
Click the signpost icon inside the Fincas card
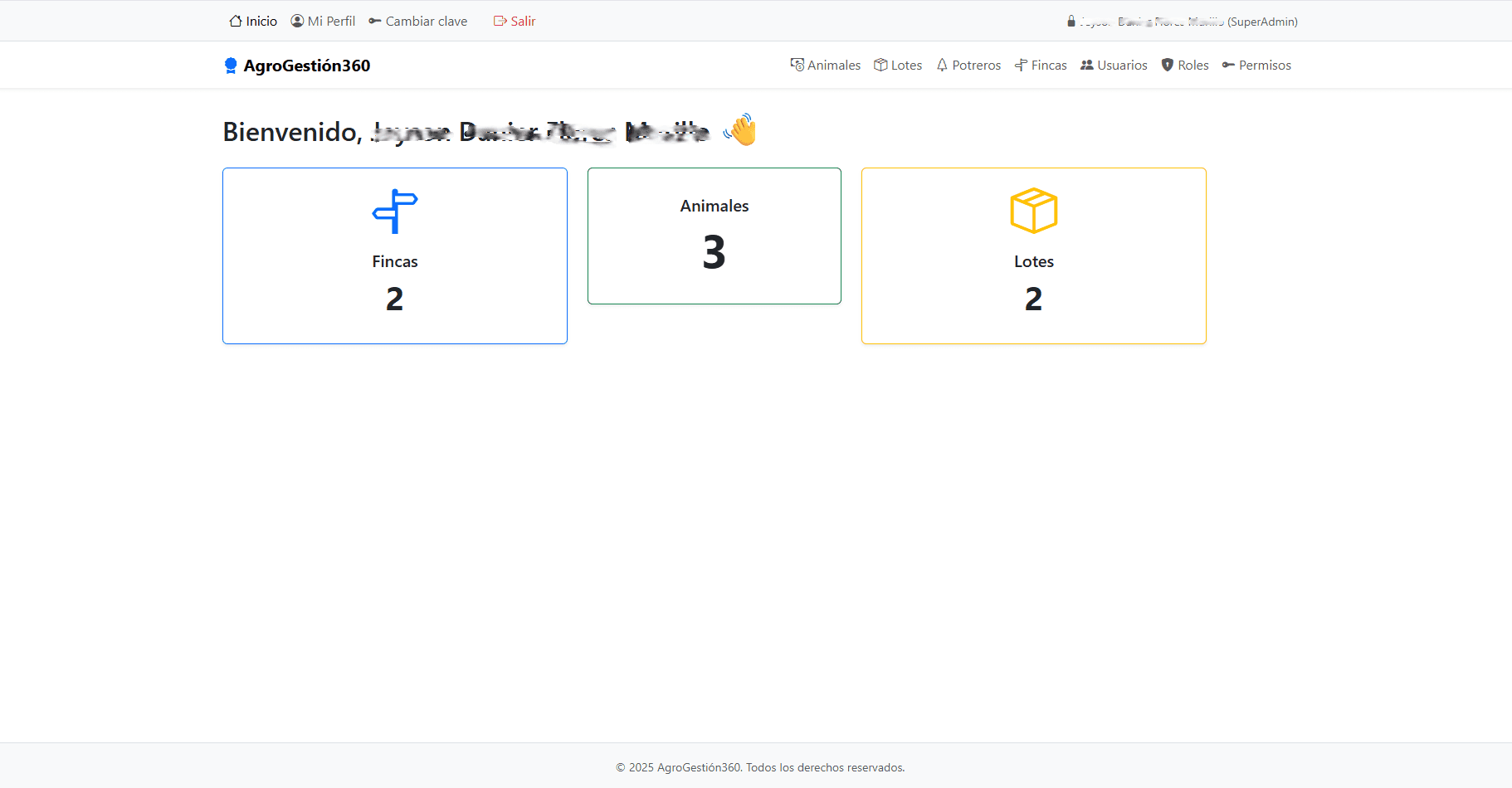(394, 211)
